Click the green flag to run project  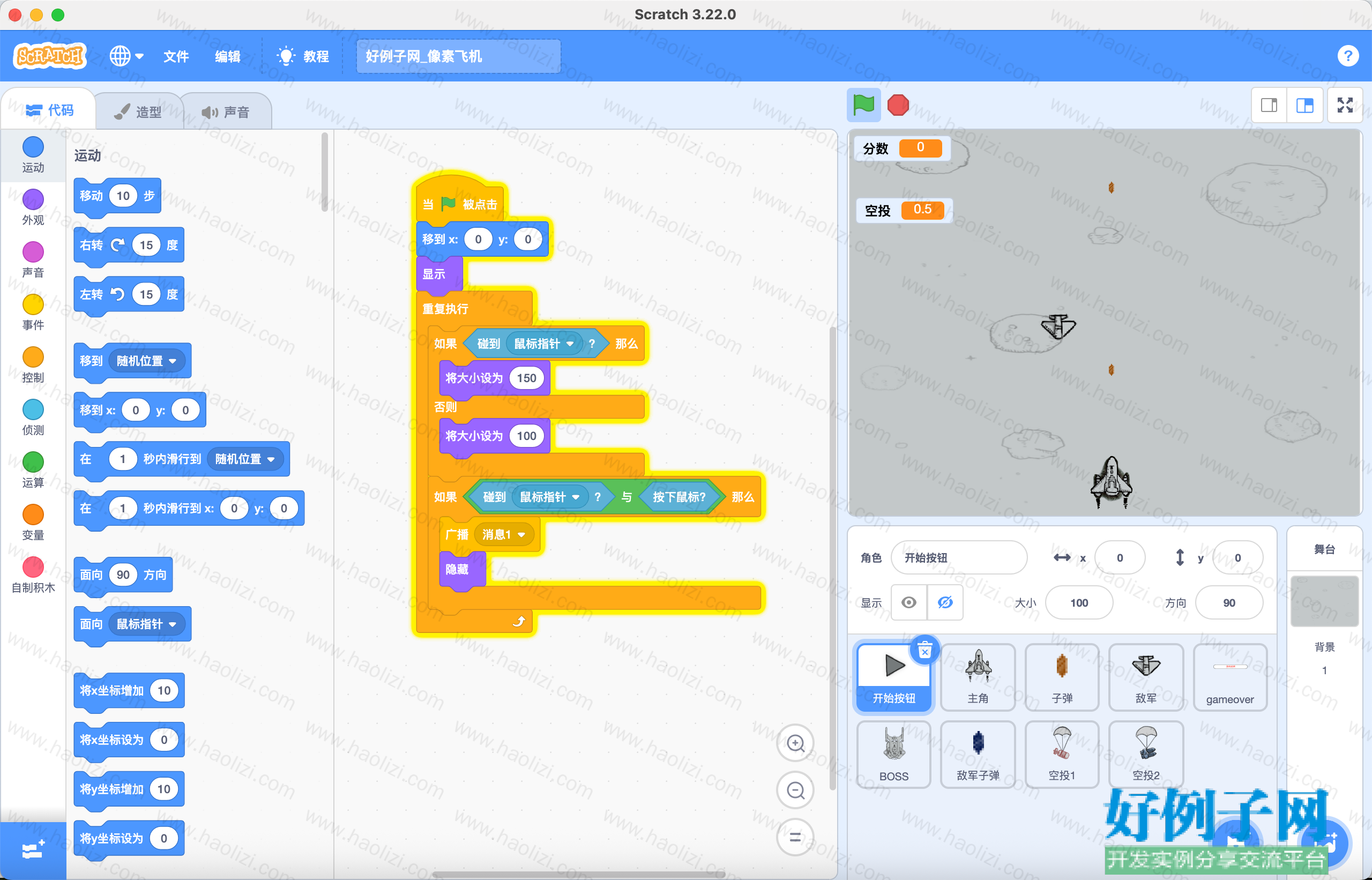point(863,105)
